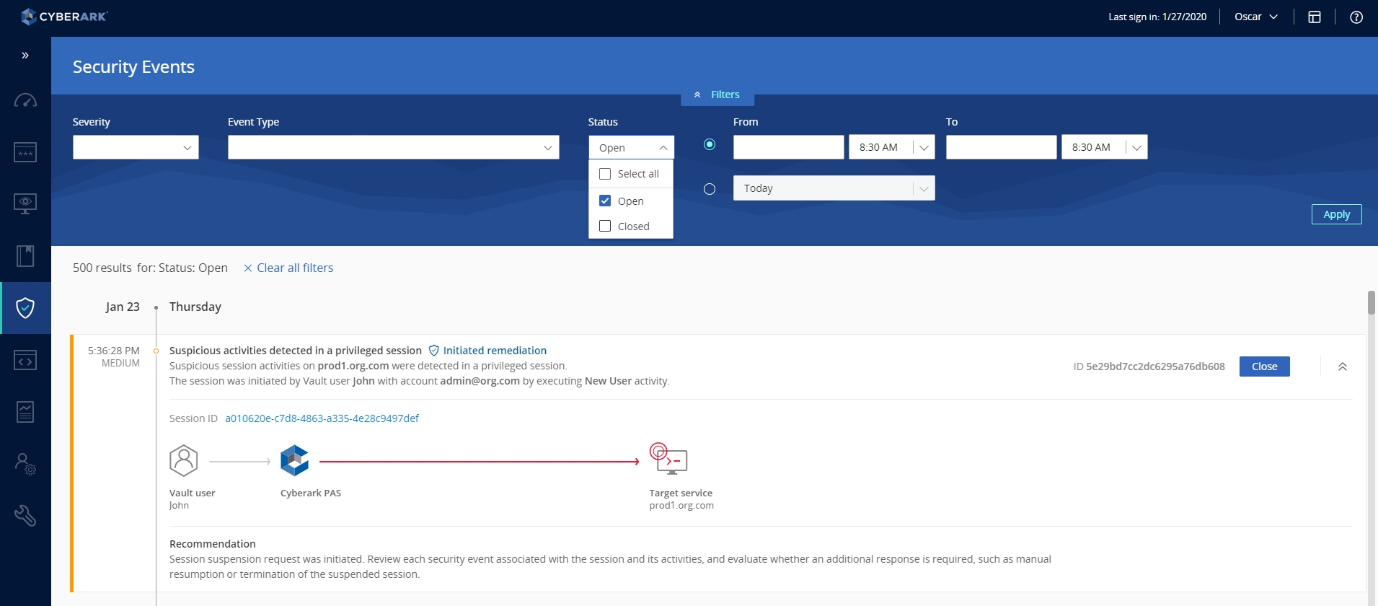
Task: Select the Today preset radio button
Action: (710, 188)
